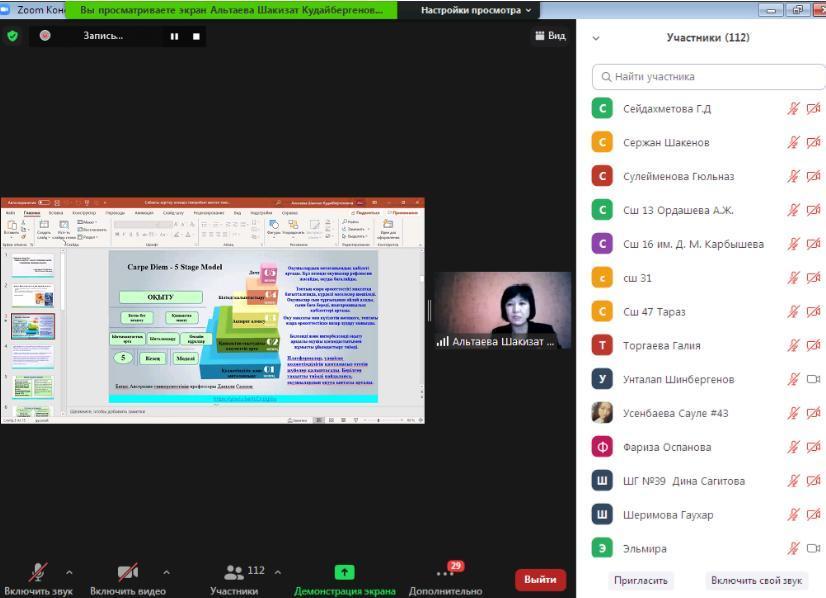This screenshot has width=826, height=598.
Task: Open the Настройки просмотра dropdown
Action: click(x=476, y=10)
